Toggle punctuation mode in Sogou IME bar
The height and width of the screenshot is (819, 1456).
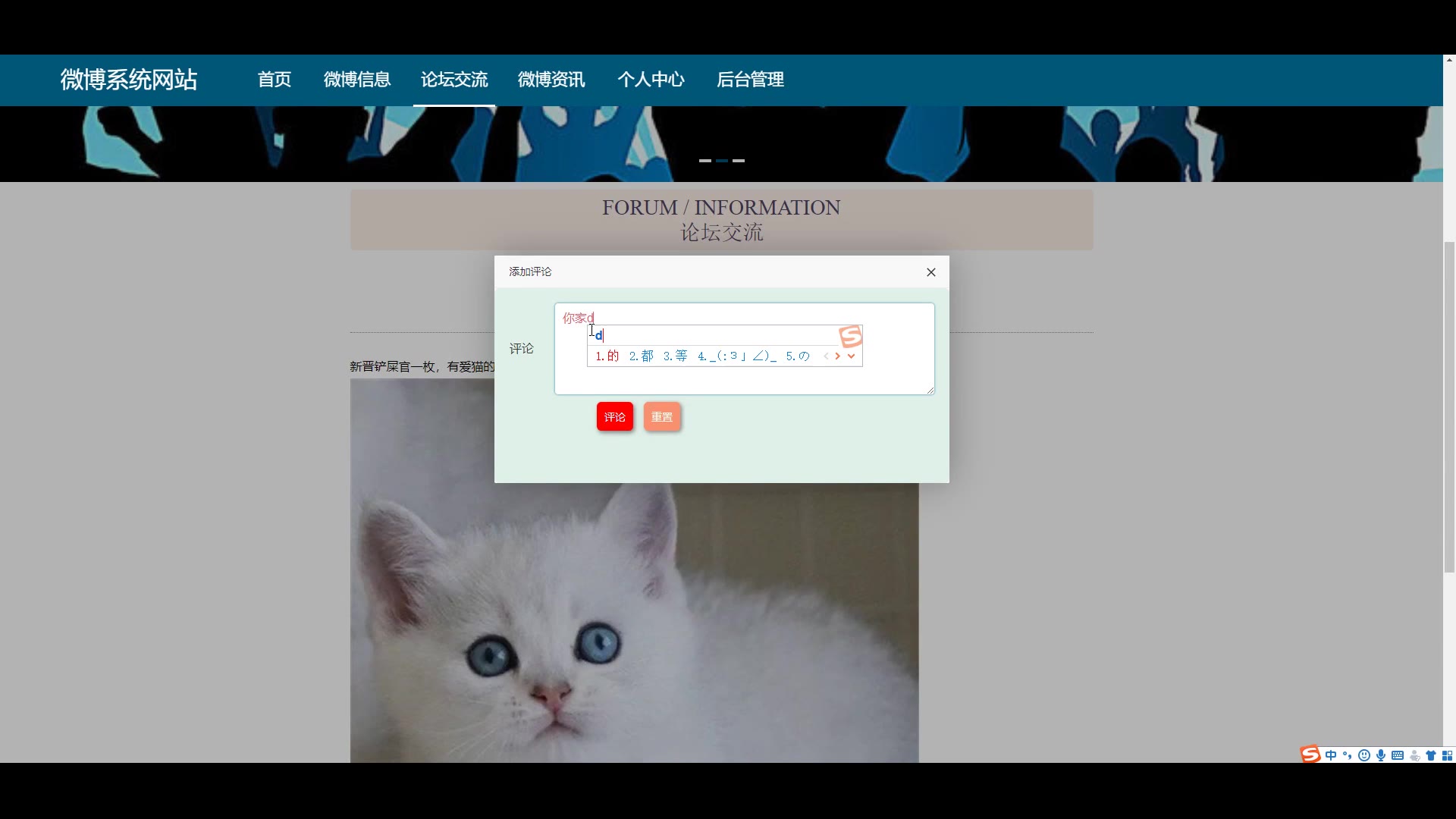point(1348,755)
